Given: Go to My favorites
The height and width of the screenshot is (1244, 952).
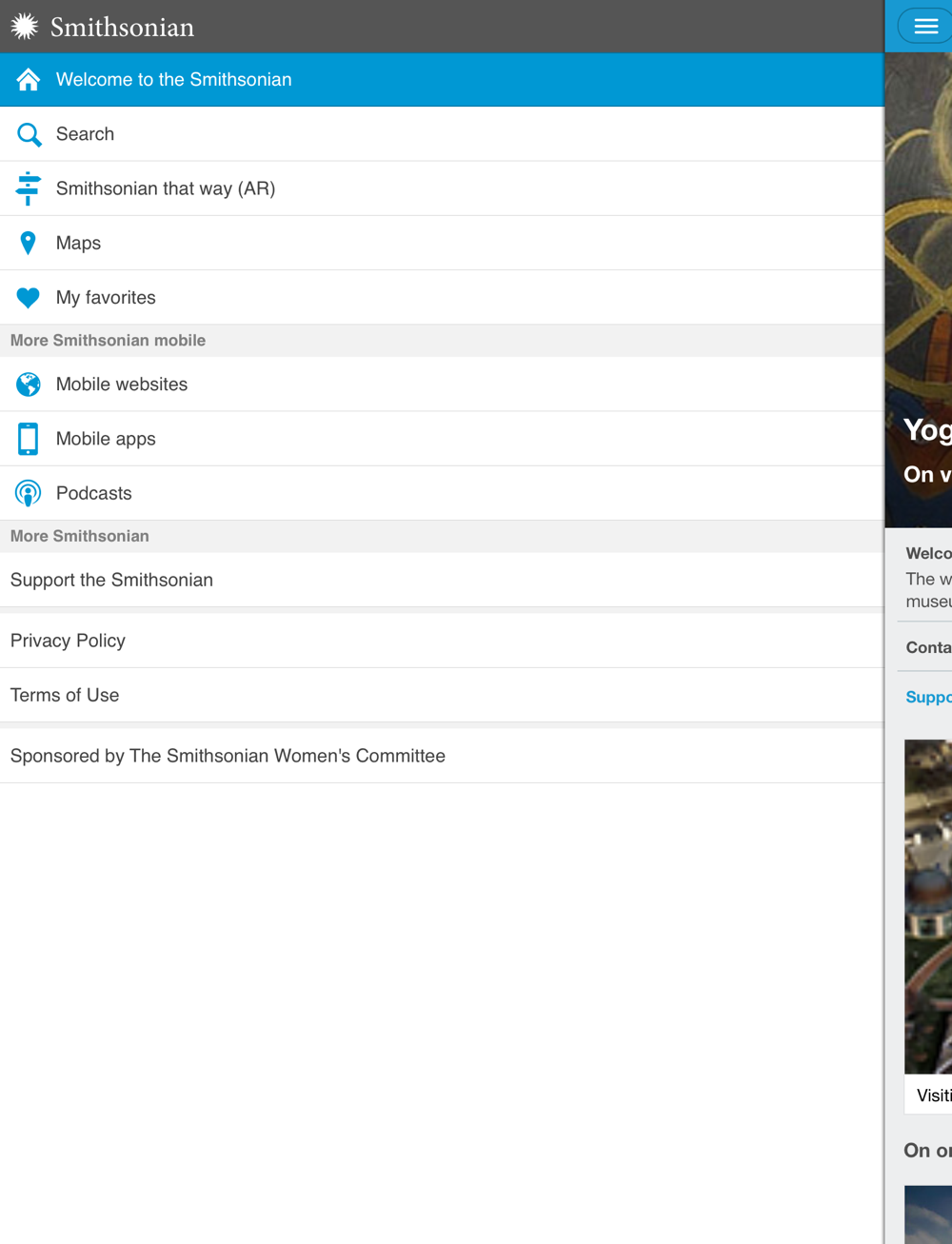Looking at the screenshot, I should 106,298.
